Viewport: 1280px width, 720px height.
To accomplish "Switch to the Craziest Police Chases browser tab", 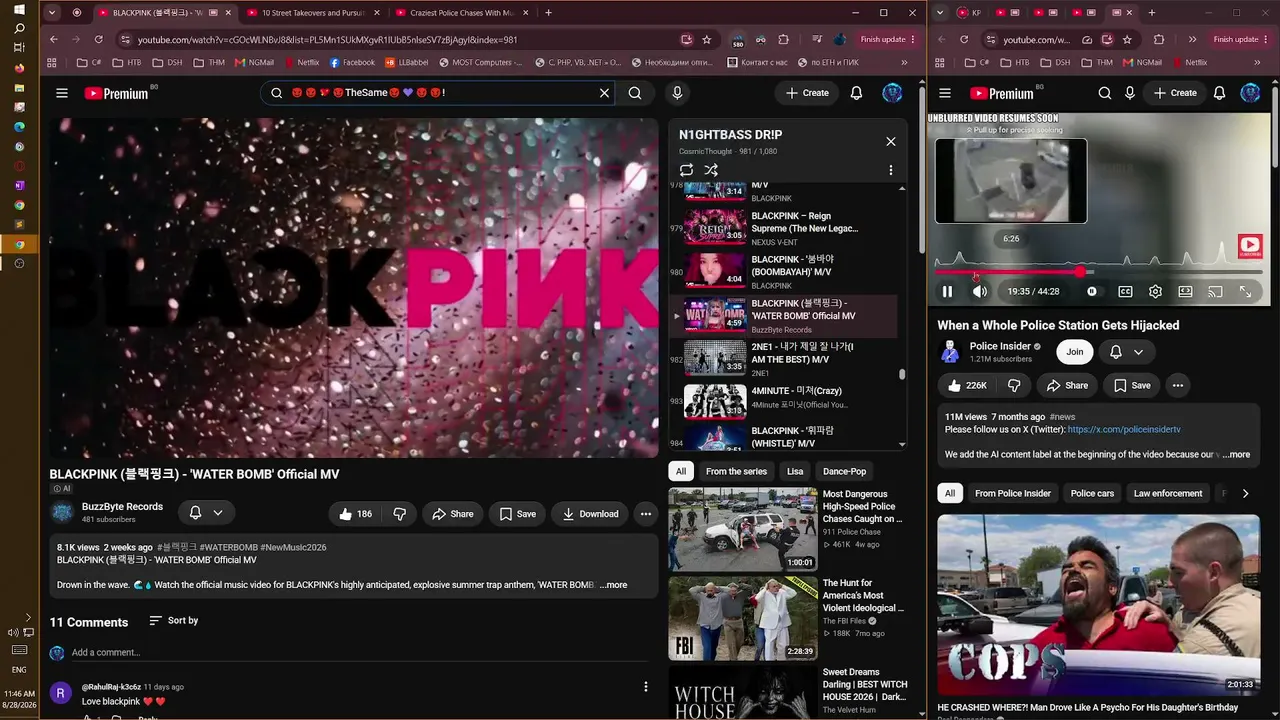I will coord(462,13).
